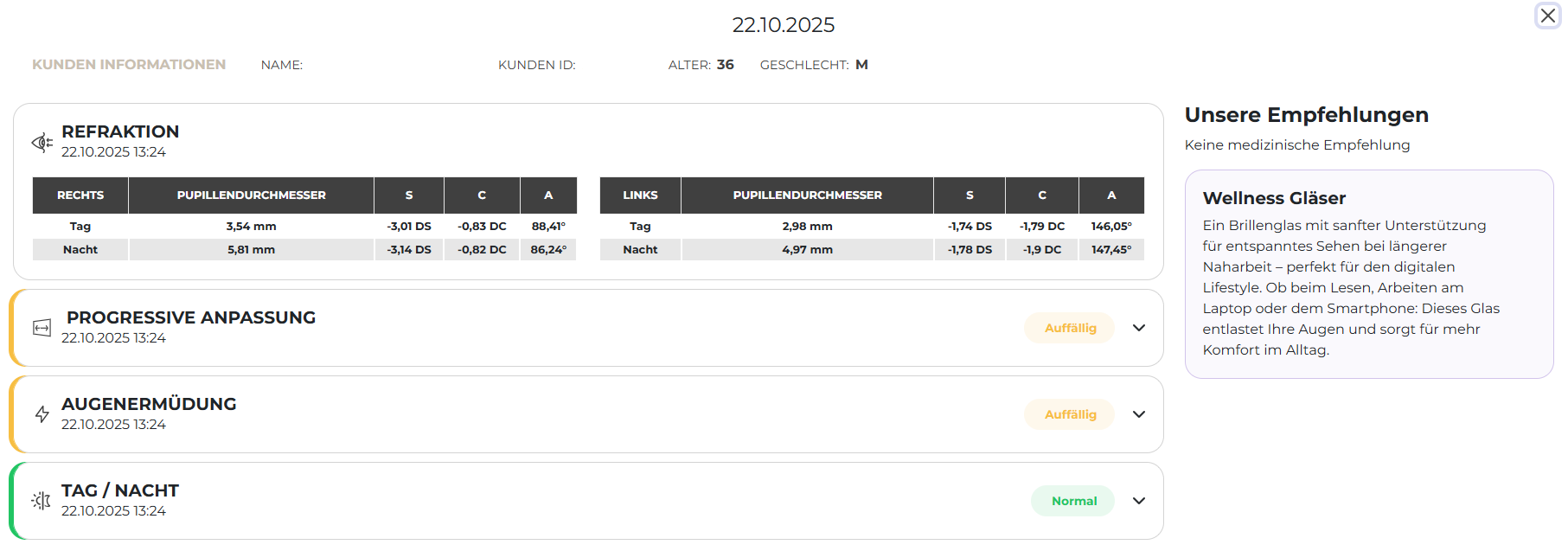Click the Auffällig badge for Progressive Anpassung
The width and height of the screenshot is (1568, 551).
(x=1070, y=328)
